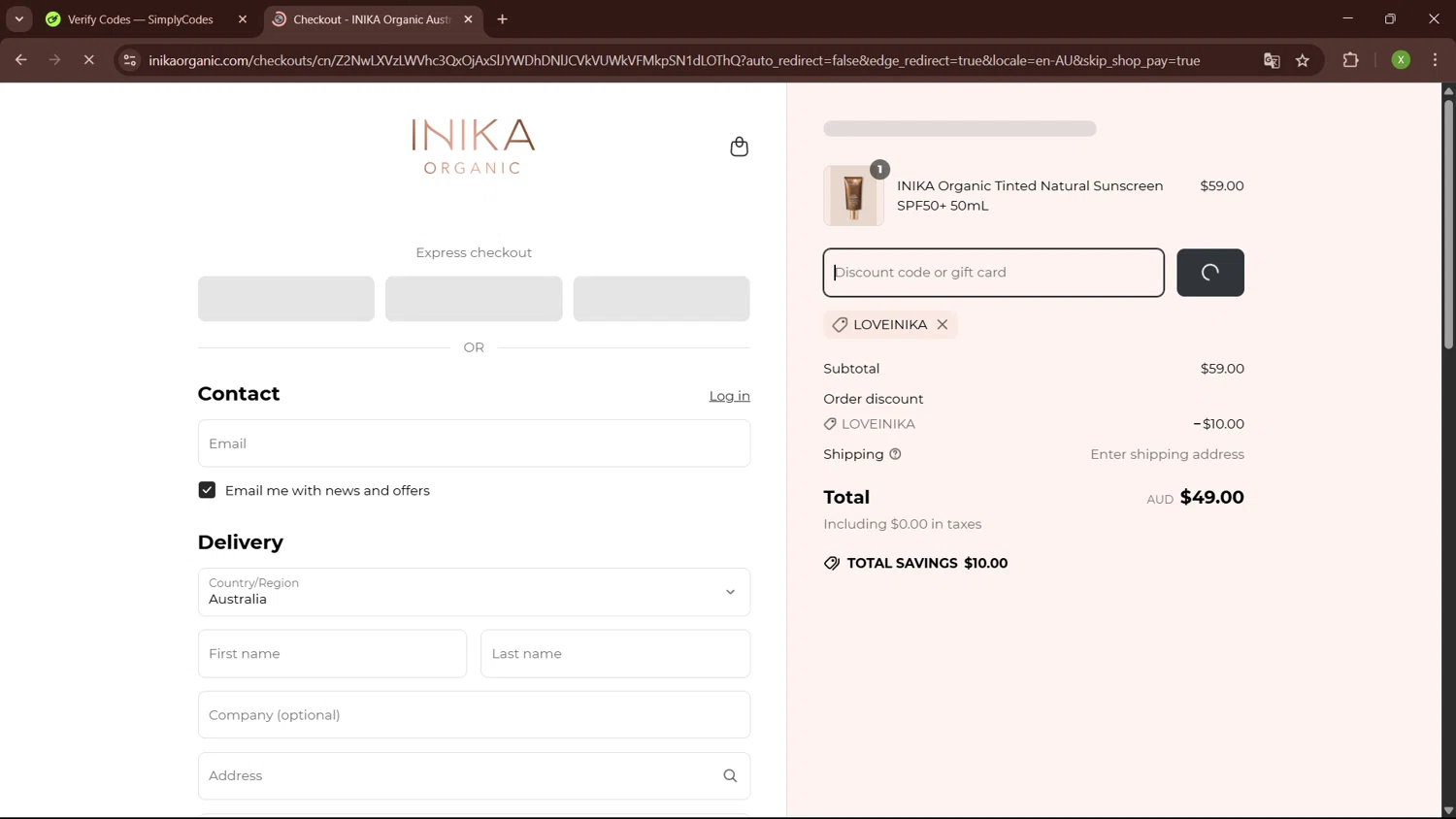Click the scrollbar down arrow
The height and width of the screenshot is (819, 1456).
[1448, 810]
